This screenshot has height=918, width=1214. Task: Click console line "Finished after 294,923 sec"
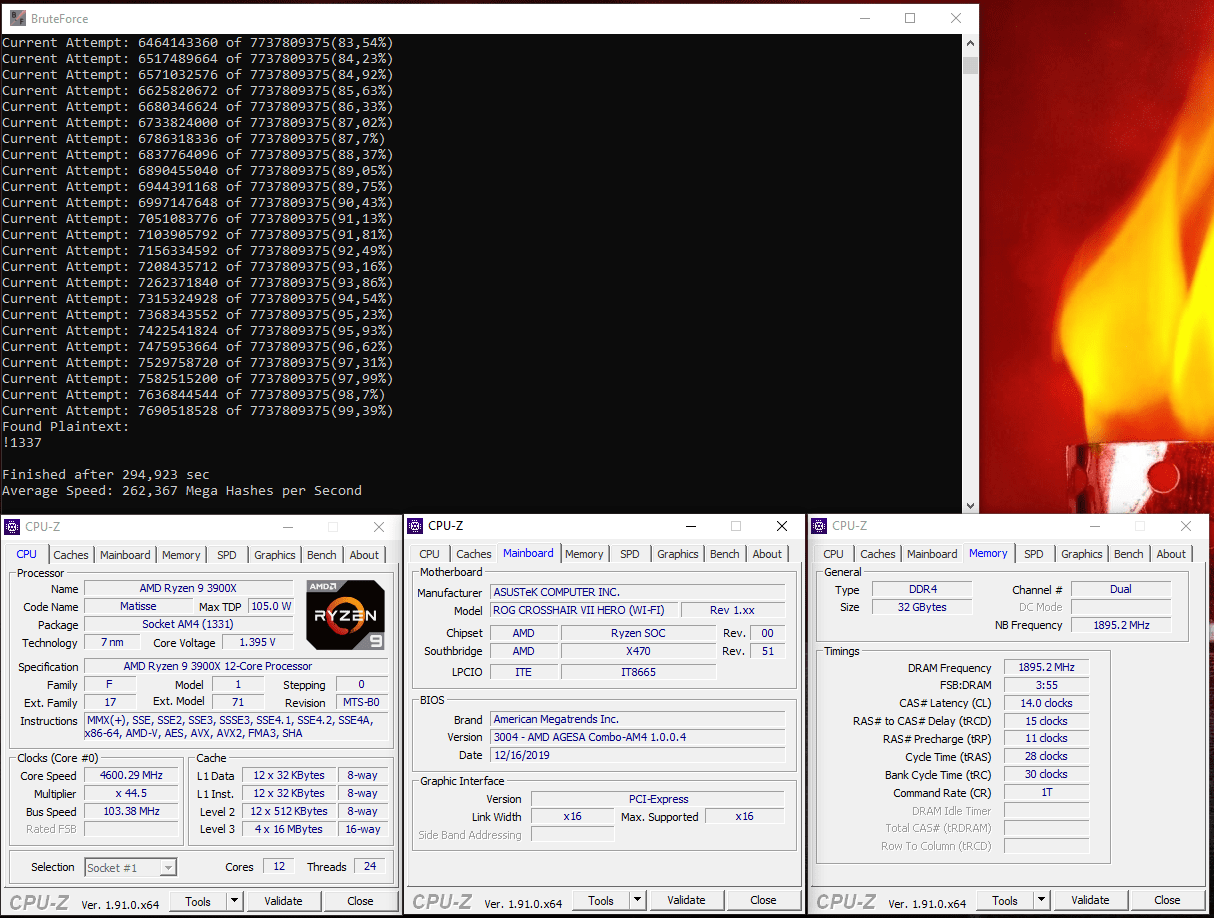pos(106,475)
